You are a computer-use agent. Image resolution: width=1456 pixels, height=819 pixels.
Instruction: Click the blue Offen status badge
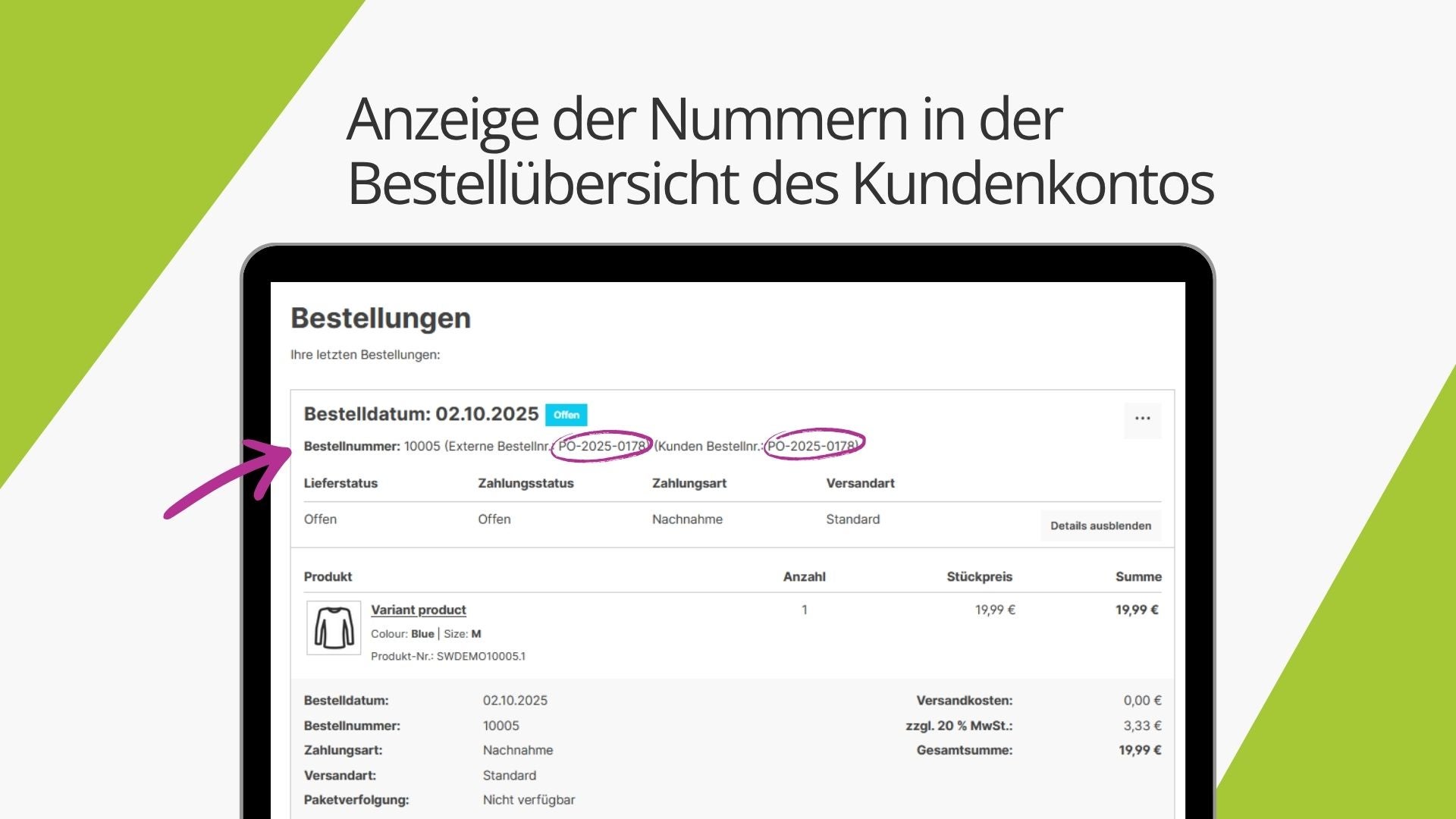click(566, 415)
